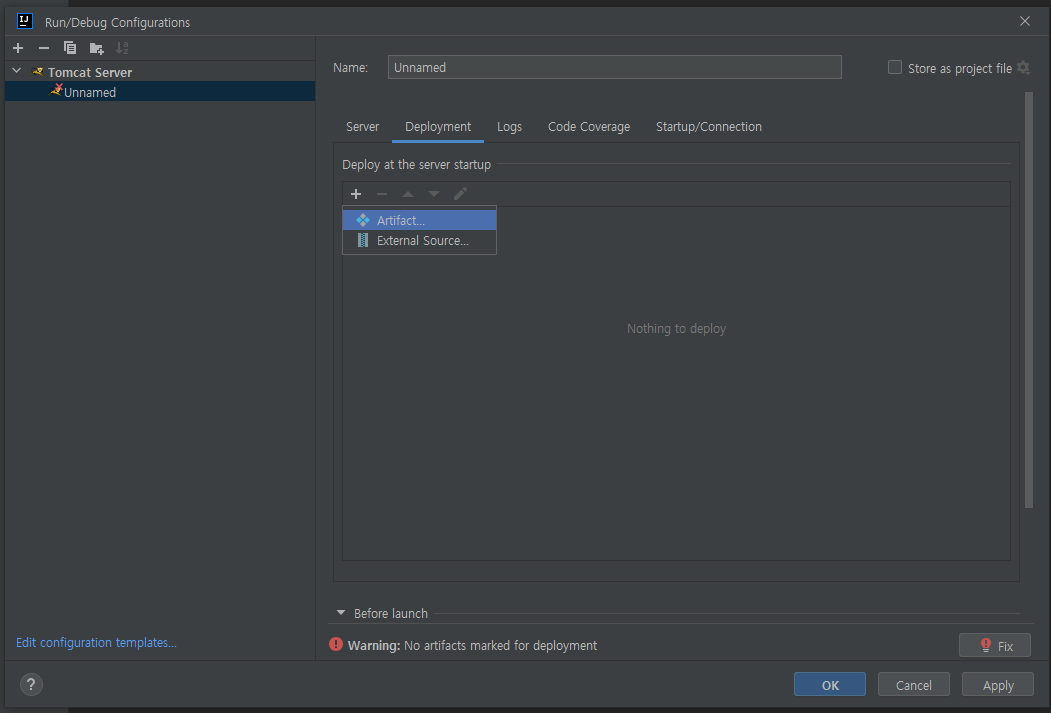Click warning text No artifacts marked for deployment
This screenshot has width=1051, height=713.
tap(500, 645)
